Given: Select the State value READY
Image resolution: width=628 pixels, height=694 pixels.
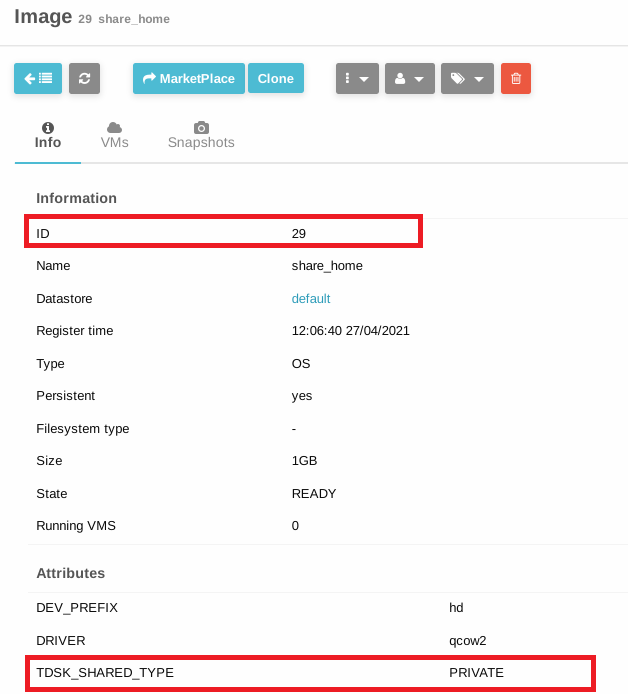Looking at the screenshot, I should [314, 493].
